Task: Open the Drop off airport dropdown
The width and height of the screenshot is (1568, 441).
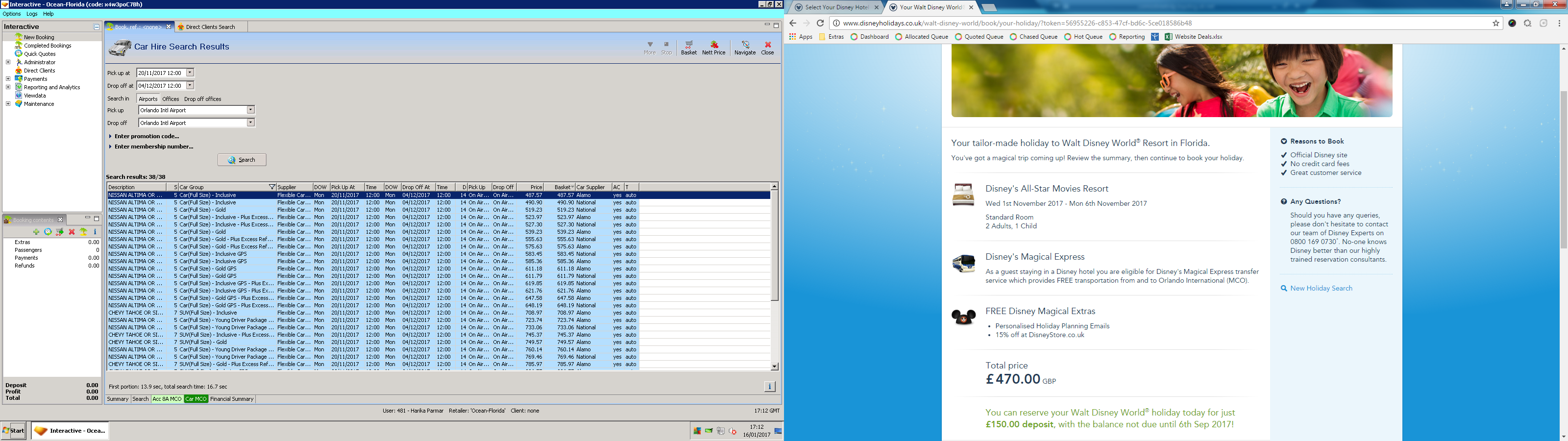Action: point(250,122)
